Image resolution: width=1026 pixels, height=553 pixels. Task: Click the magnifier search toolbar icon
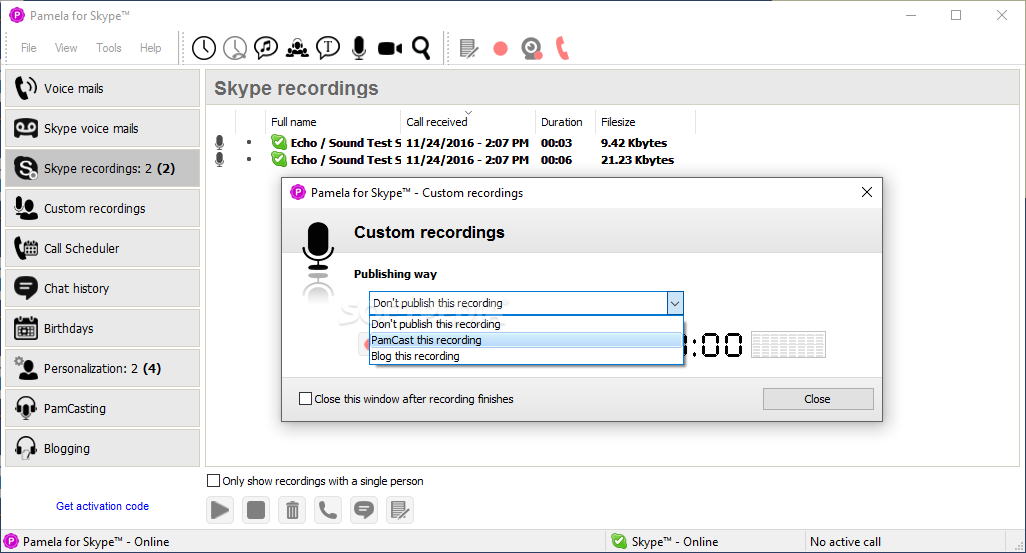click(x=421, y=48)
